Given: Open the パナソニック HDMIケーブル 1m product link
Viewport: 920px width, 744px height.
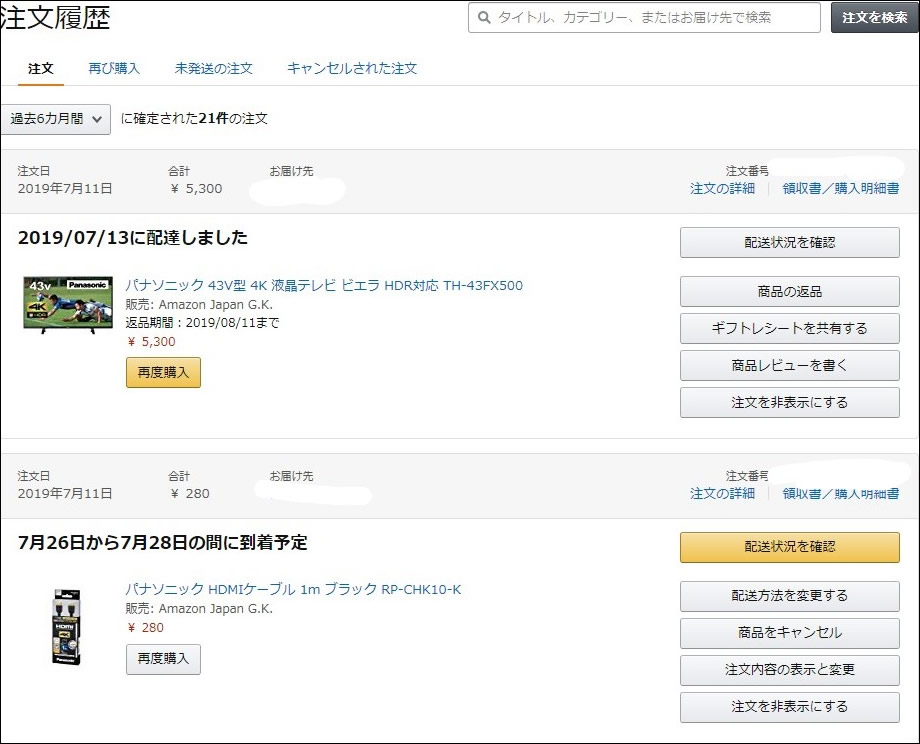Looking at the screenshot, I should [x=293, y=590].
